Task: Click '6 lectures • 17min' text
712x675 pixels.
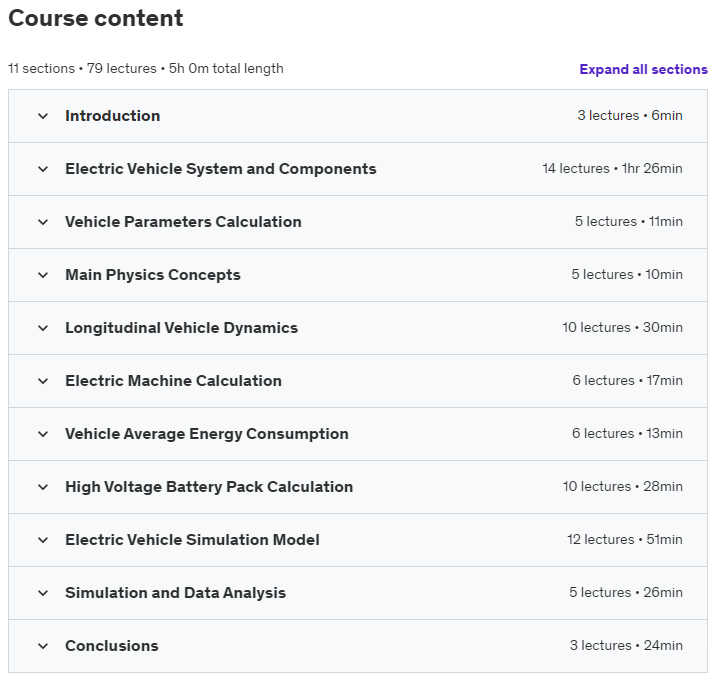Action: [627, 380]
